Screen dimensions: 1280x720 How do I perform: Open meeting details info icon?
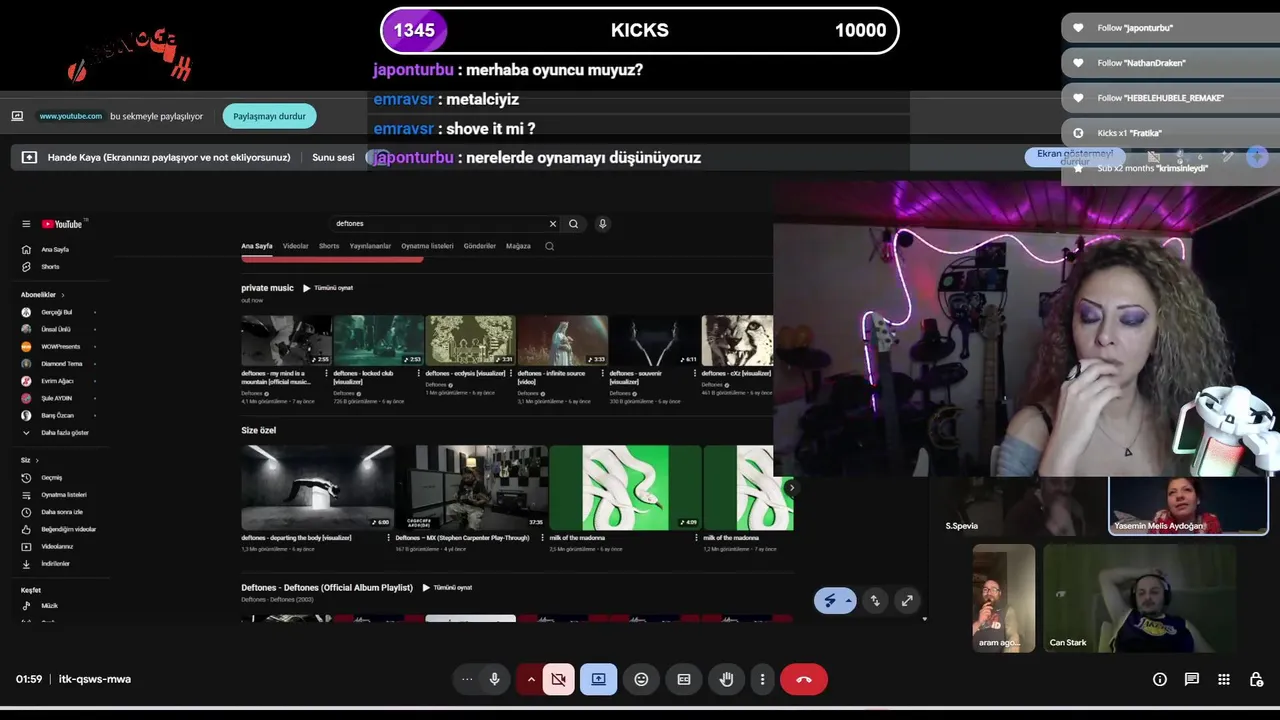click(x=1160, y=679)
